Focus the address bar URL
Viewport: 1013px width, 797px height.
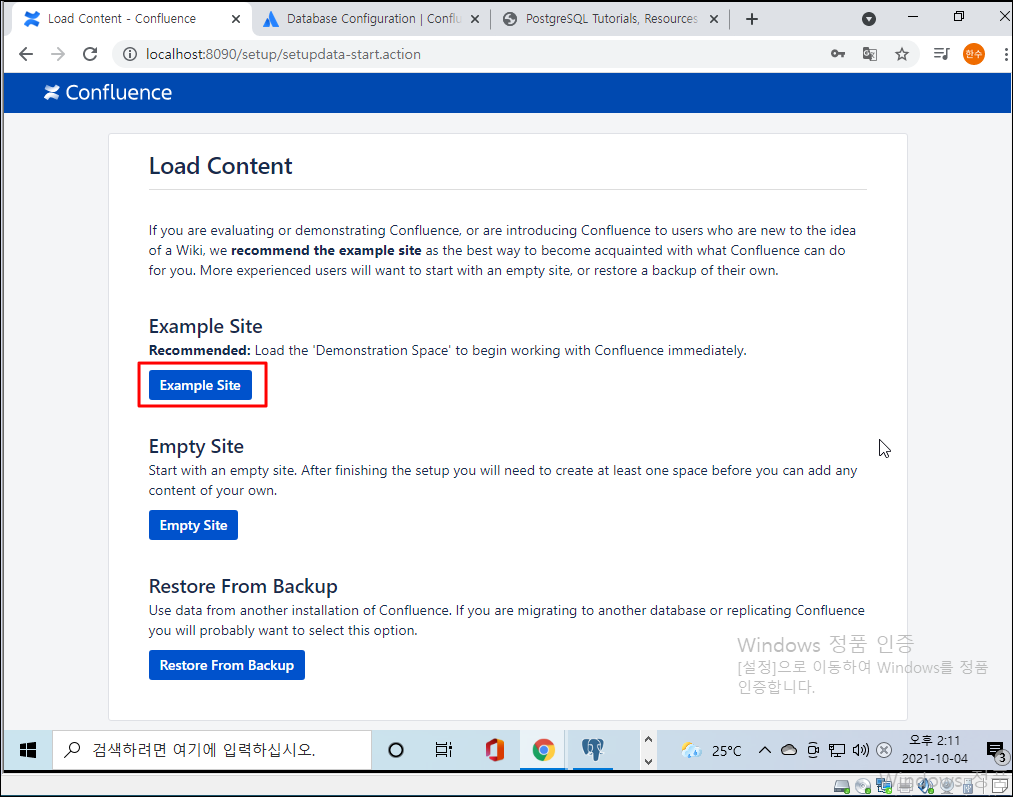tap(283, 54)
